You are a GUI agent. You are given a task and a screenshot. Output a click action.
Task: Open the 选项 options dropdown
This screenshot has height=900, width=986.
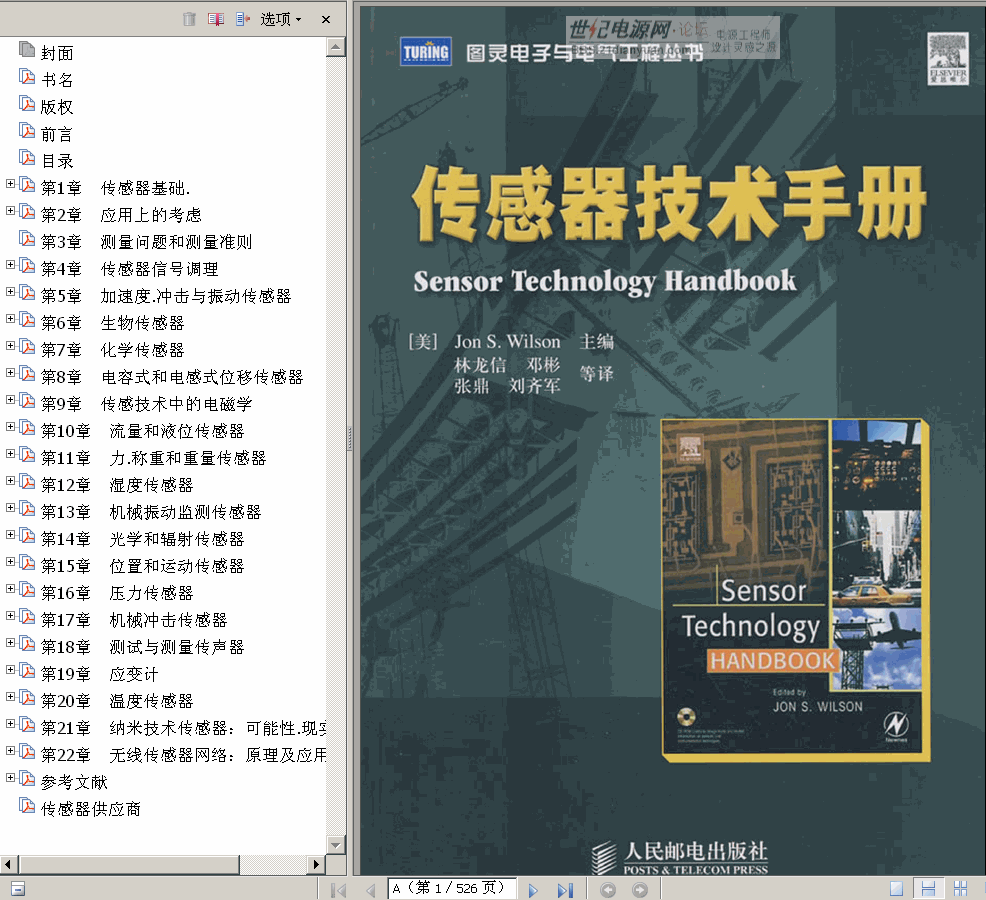pos(281,19)
